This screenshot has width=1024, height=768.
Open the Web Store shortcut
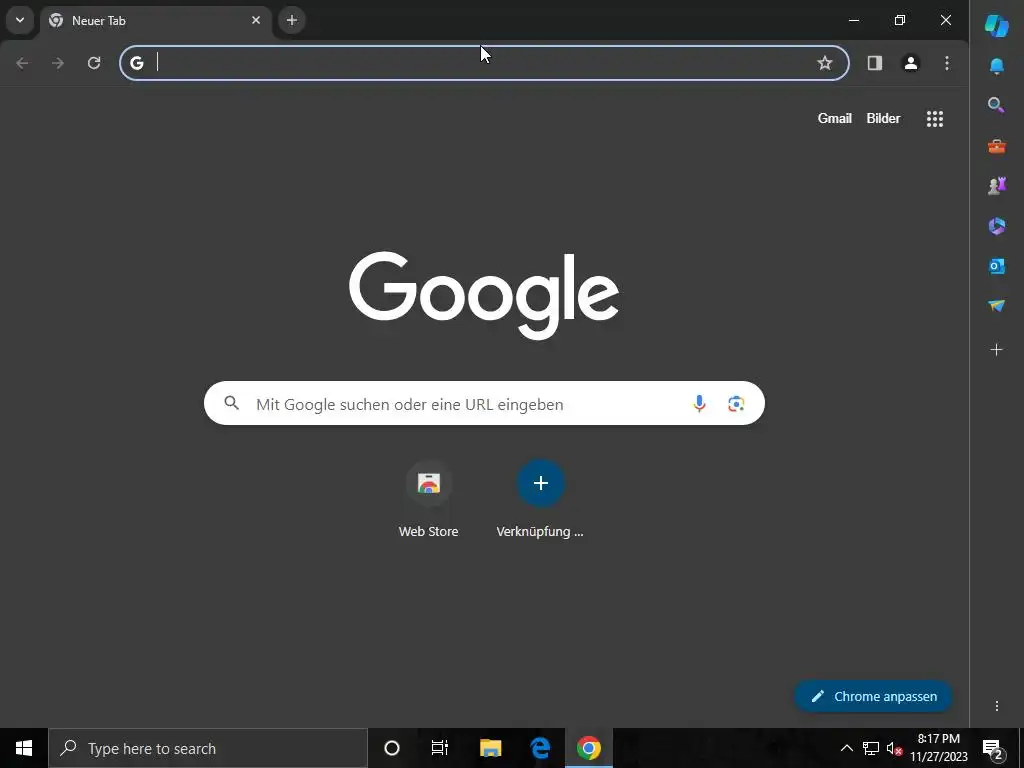point(428,500)
